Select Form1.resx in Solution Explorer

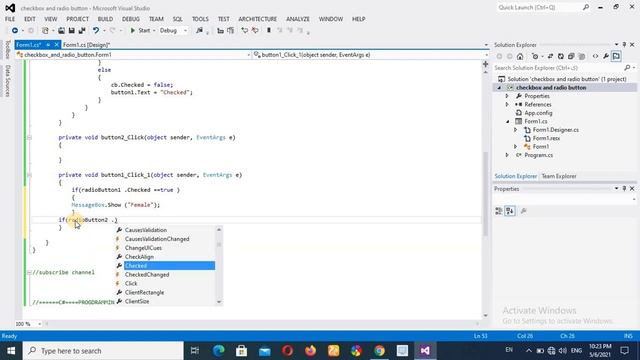click(x=546, y=138)
